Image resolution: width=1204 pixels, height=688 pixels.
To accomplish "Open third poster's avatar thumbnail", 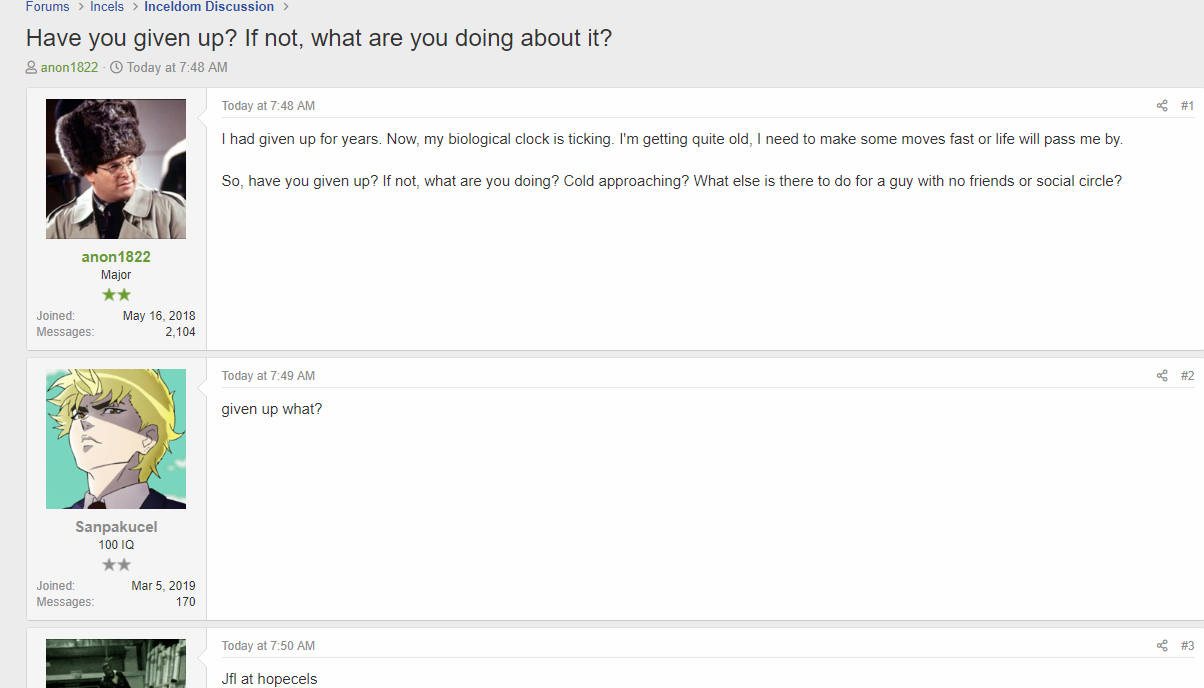I will (x=116, y=663).
